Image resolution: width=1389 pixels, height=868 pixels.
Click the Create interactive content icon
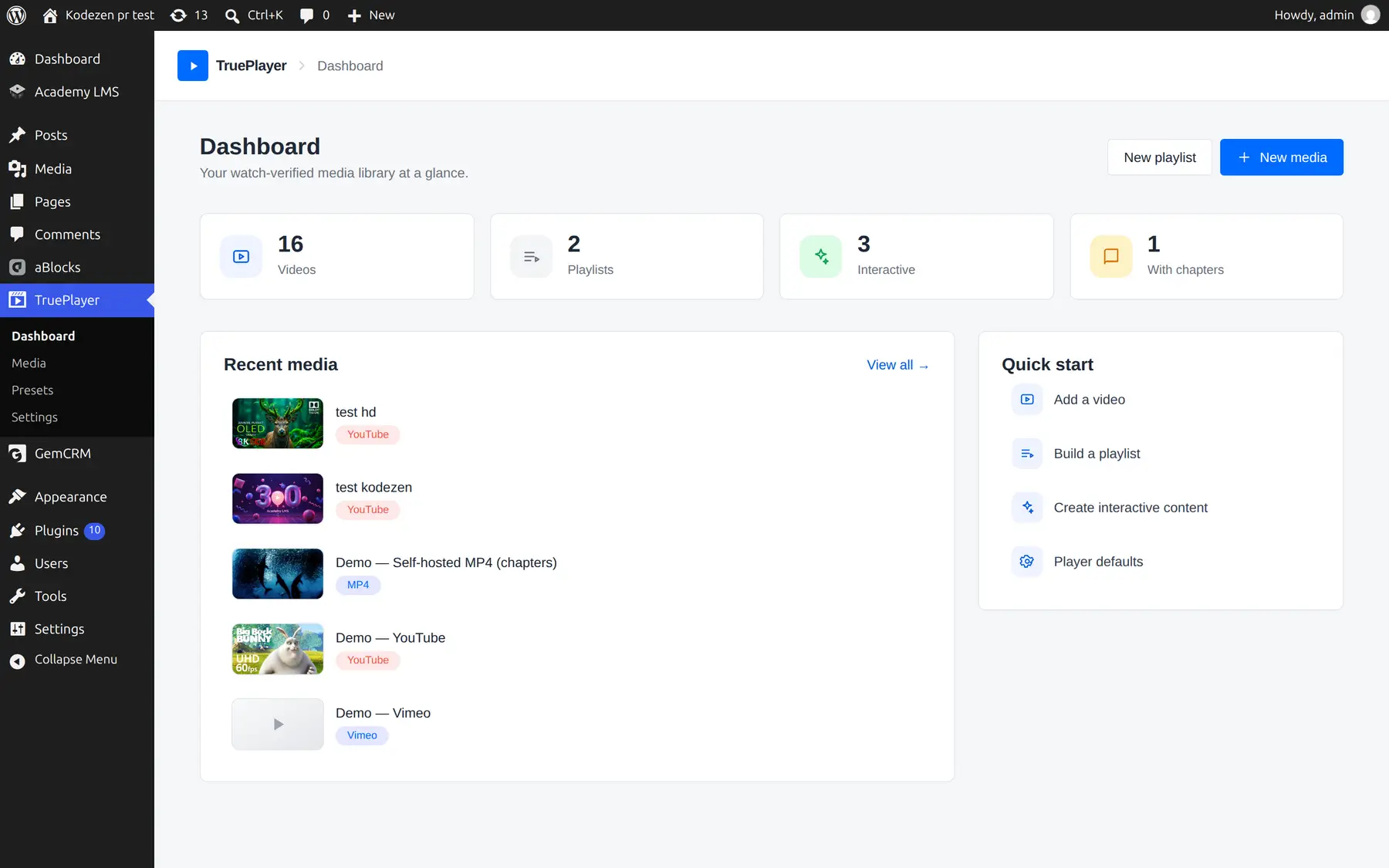click(1027, 508)
